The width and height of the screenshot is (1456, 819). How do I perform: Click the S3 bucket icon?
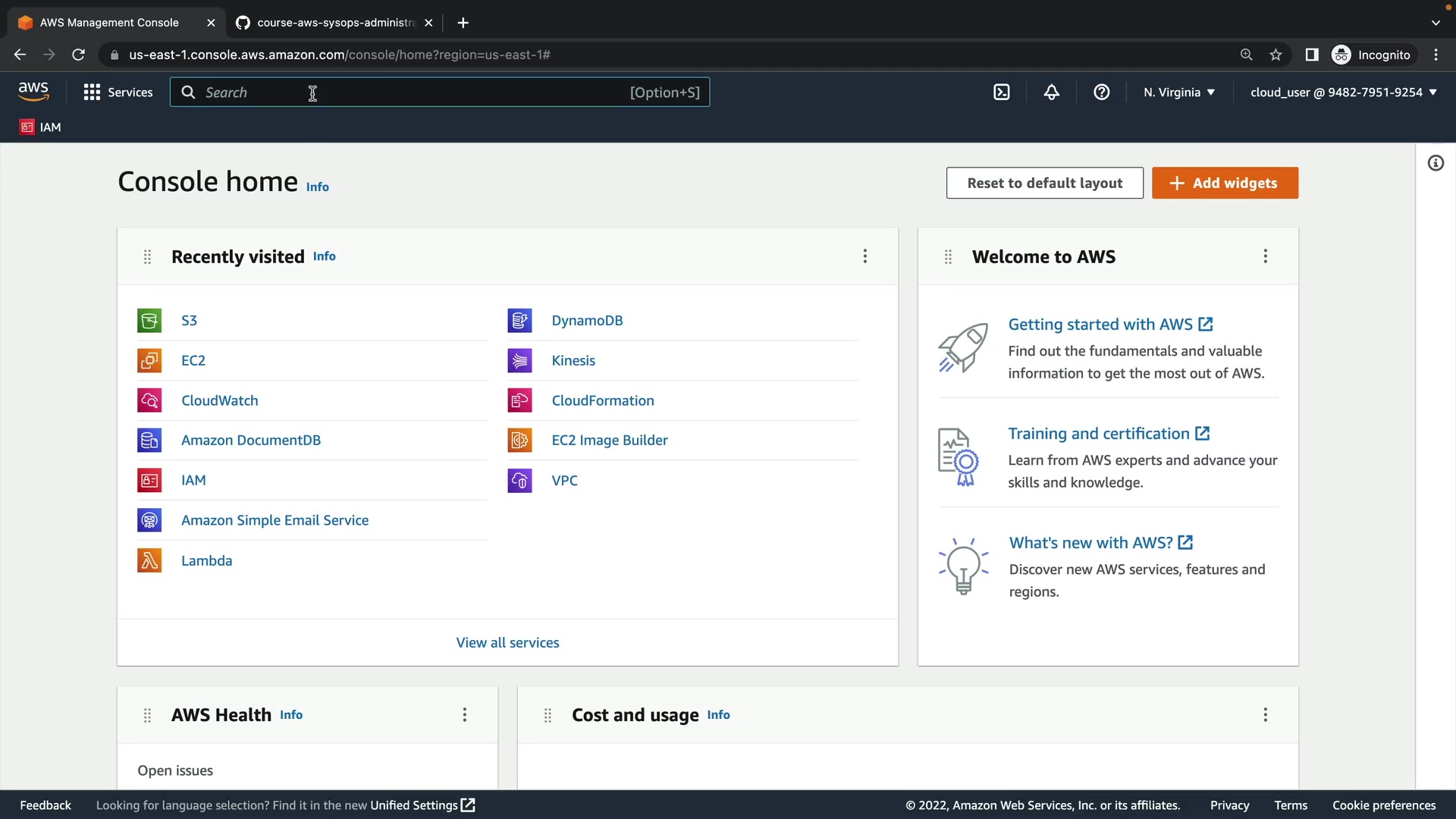[x=149, y=321]
